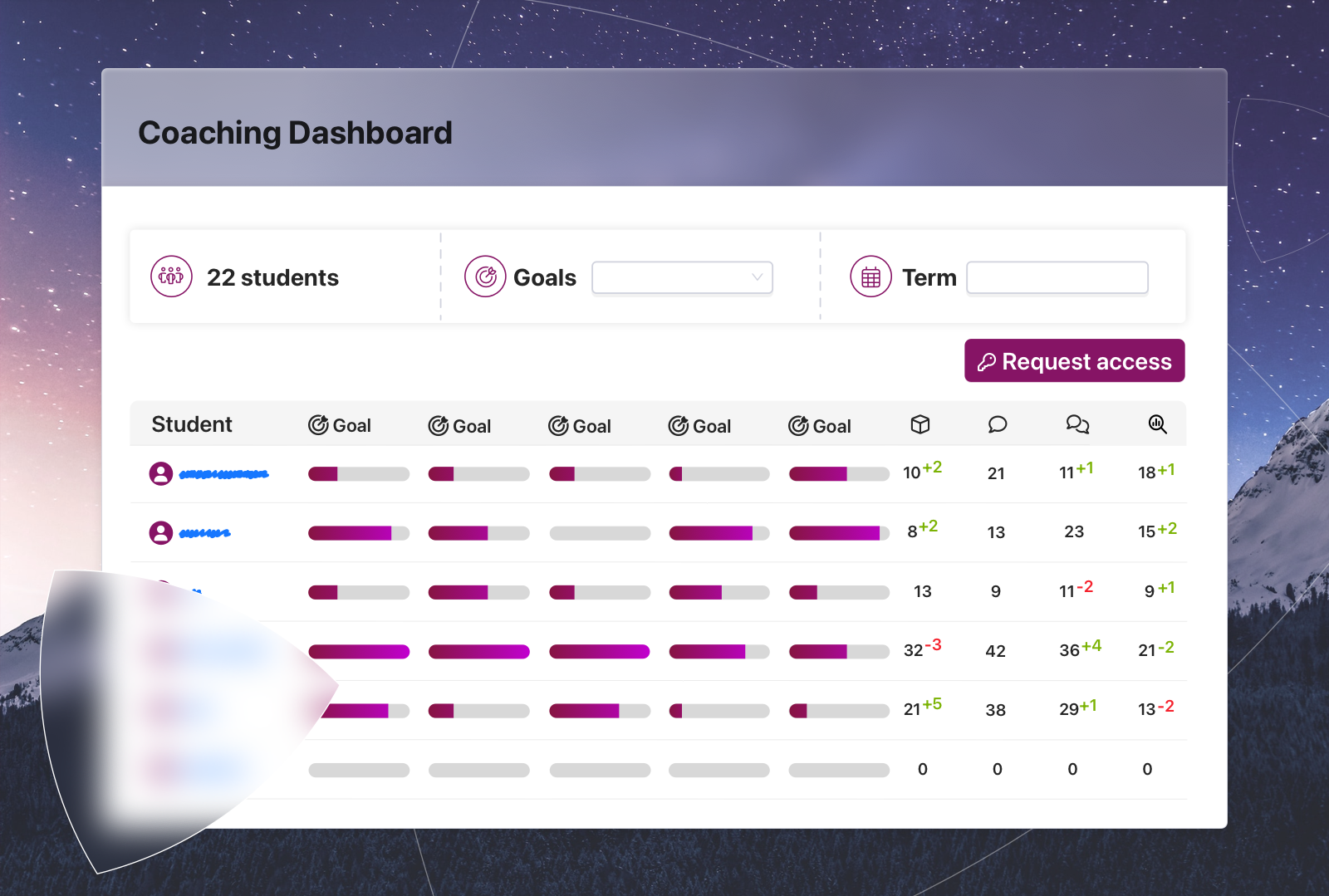
Task: Click the last Goal column header
Action: [820, 426]
